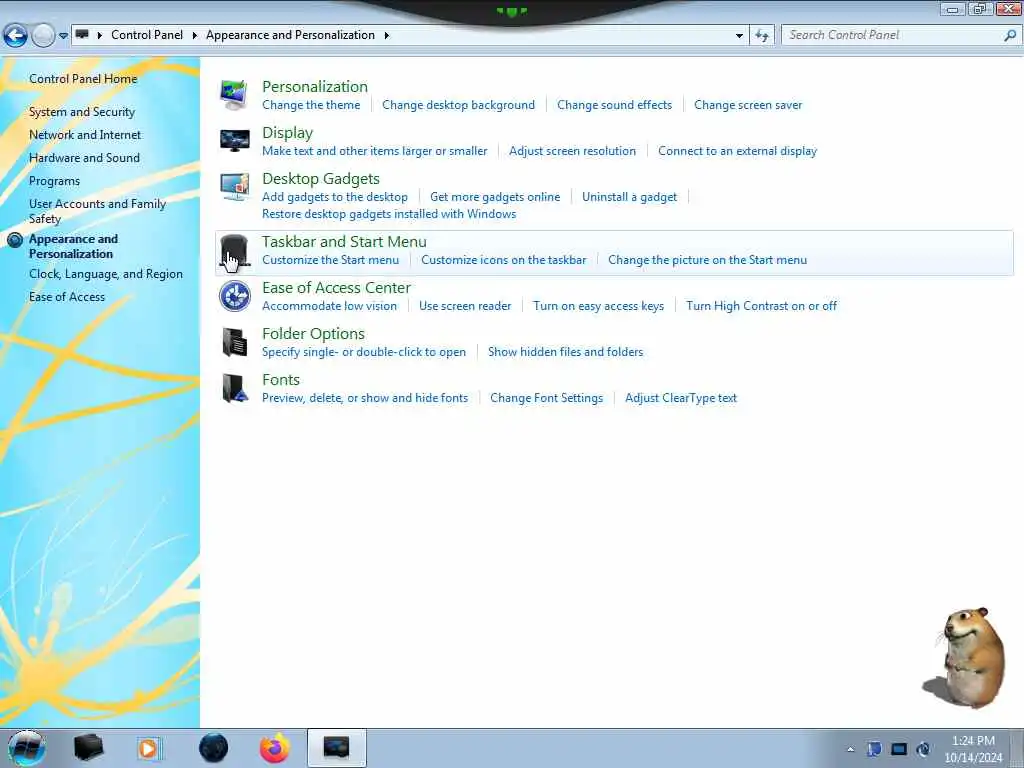Open Ease of Access sidebar link
This screenshot has width=1024, height=768.
[x=67, y=297]
